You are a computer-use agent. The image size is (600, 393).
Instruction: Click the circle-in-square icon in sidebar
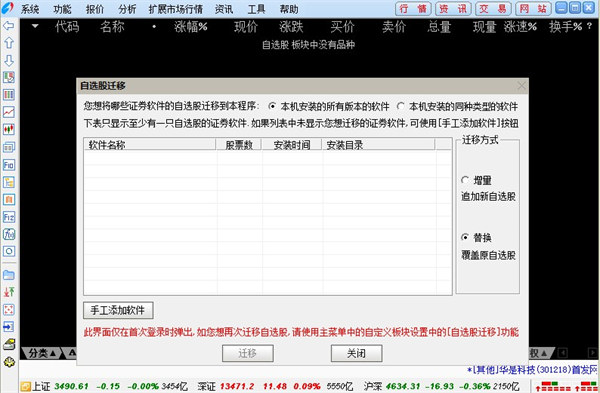[x=9, y=251]
